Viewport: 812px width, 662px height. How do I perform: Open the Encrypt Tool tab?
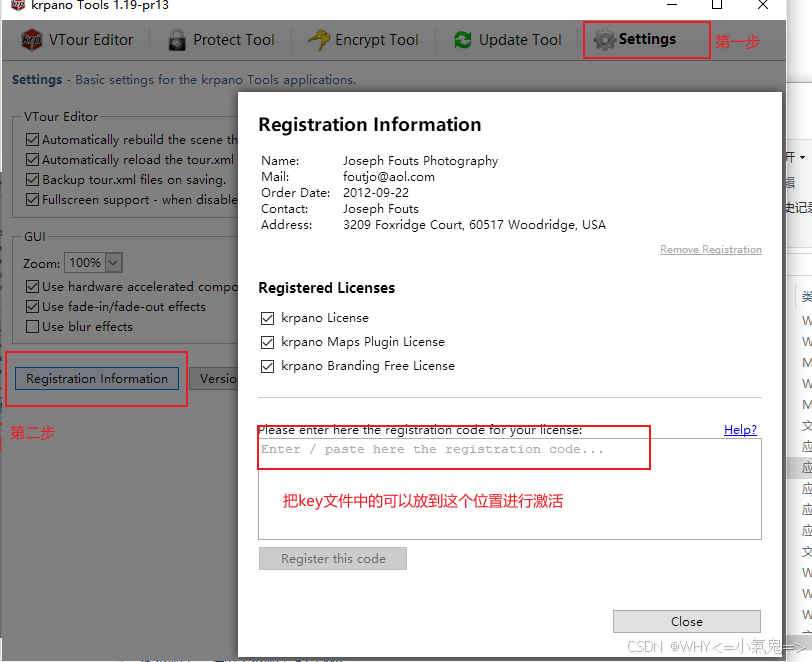point(364,40)
